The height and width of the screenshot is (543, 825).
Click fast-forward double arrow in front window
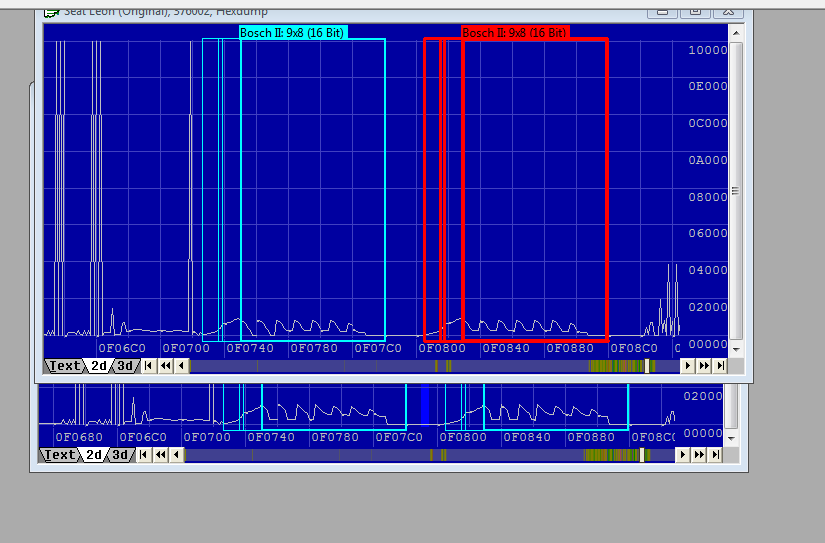tap(703, 366)
